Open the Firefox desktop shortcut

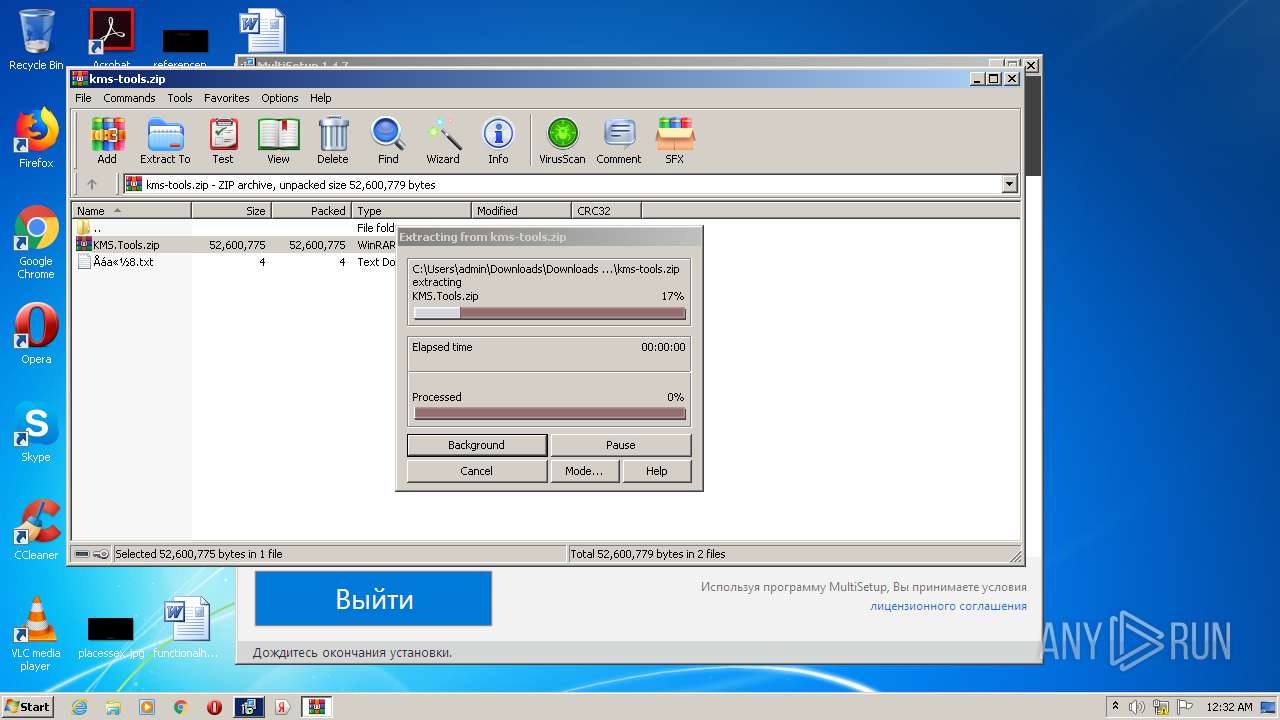[x=36, y=138]
